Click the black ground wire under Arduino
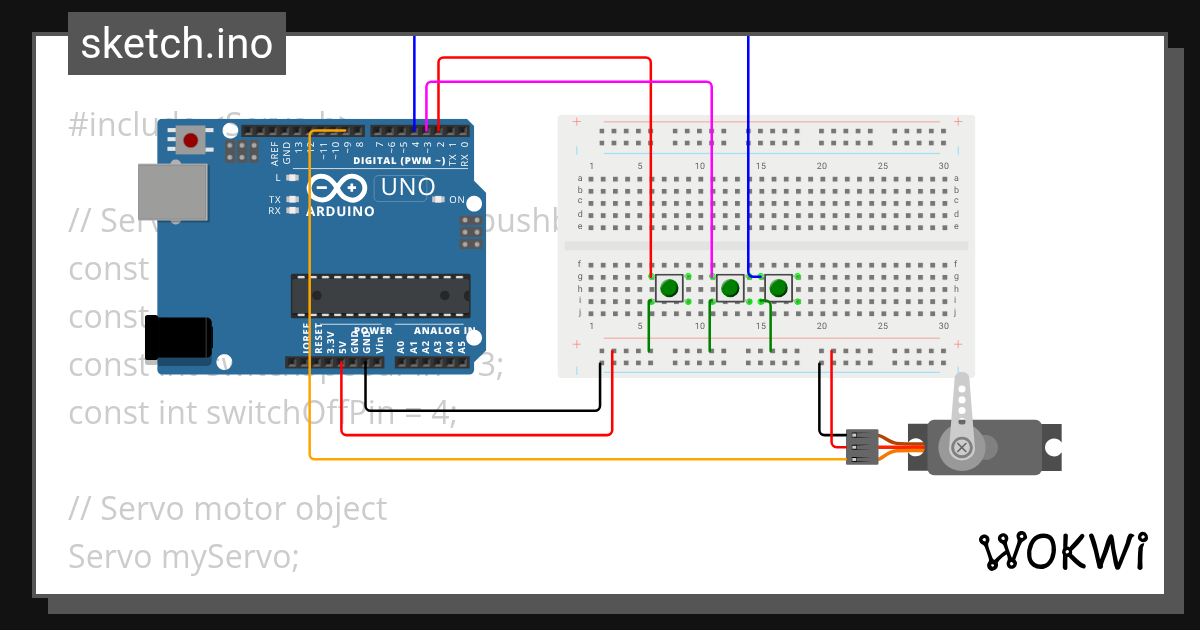 point(480,410)
